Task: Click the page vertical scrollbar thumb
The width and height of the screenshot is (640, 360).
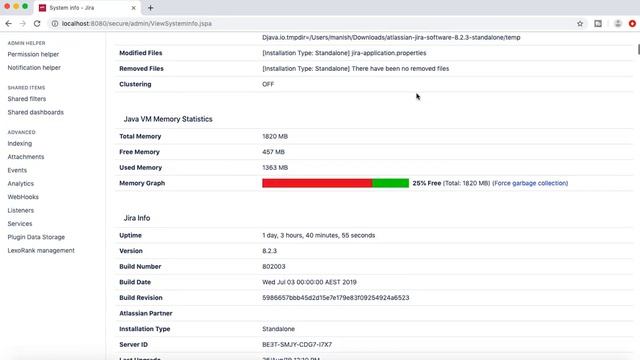Action: 638,49
